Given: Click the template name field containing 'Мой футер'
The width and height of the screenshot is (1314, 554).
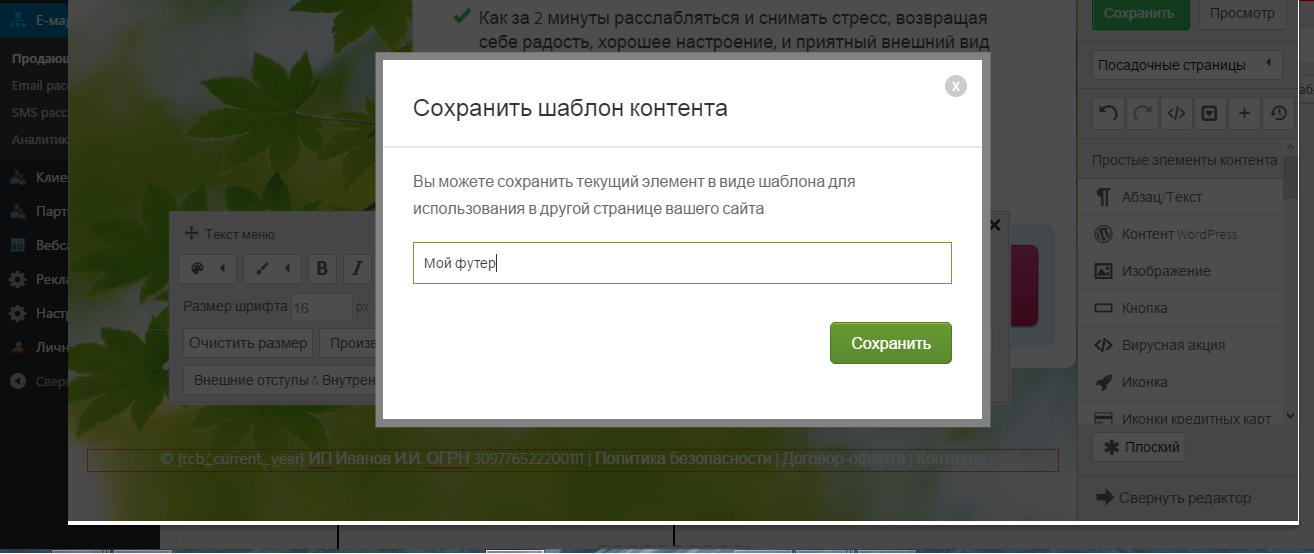Looking at the screenshot, I should point(682,263).
